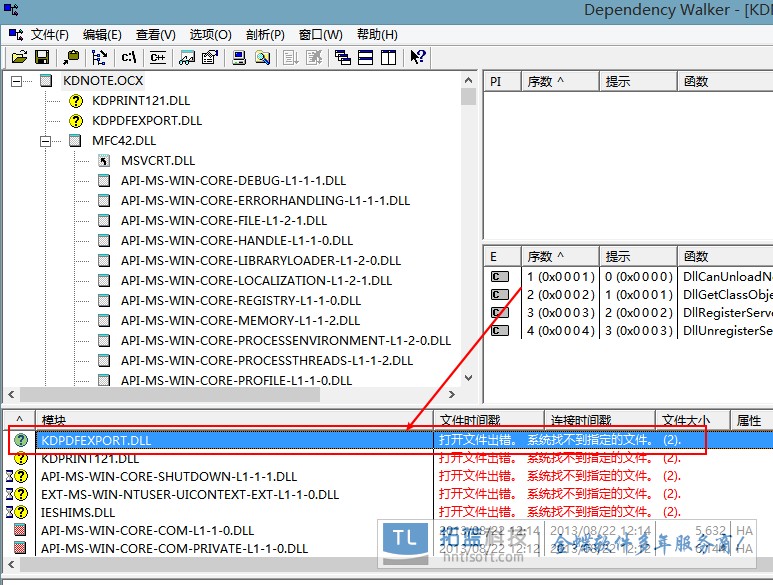Toggle the Auto Expand tree icon
The width and height of the screenshot is (773, 585).
click(x=99, y=57)
